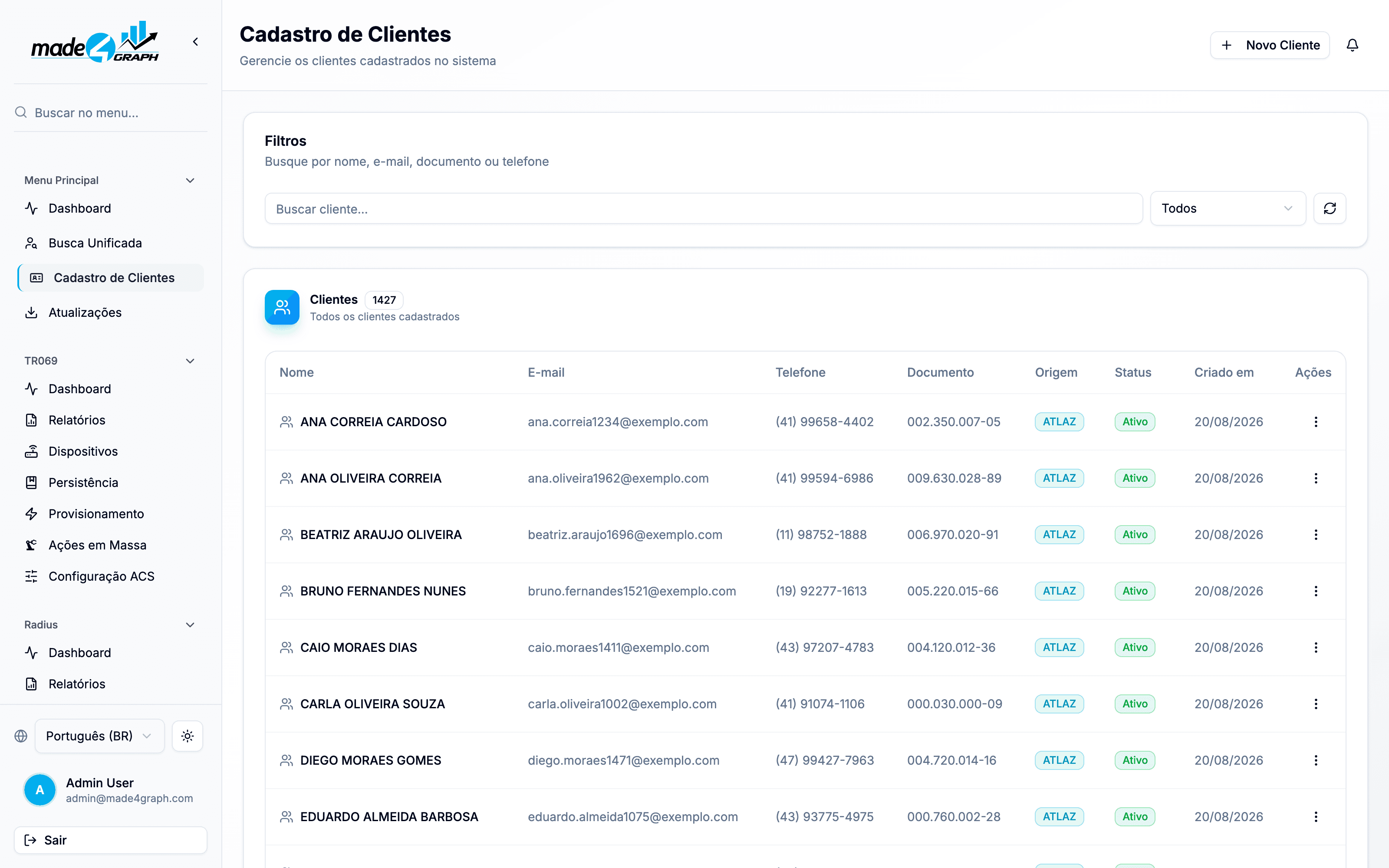The height and width of the screenshot is (868, 1389).
Task: Click the made4graph logo
Action: click(95, 42)
